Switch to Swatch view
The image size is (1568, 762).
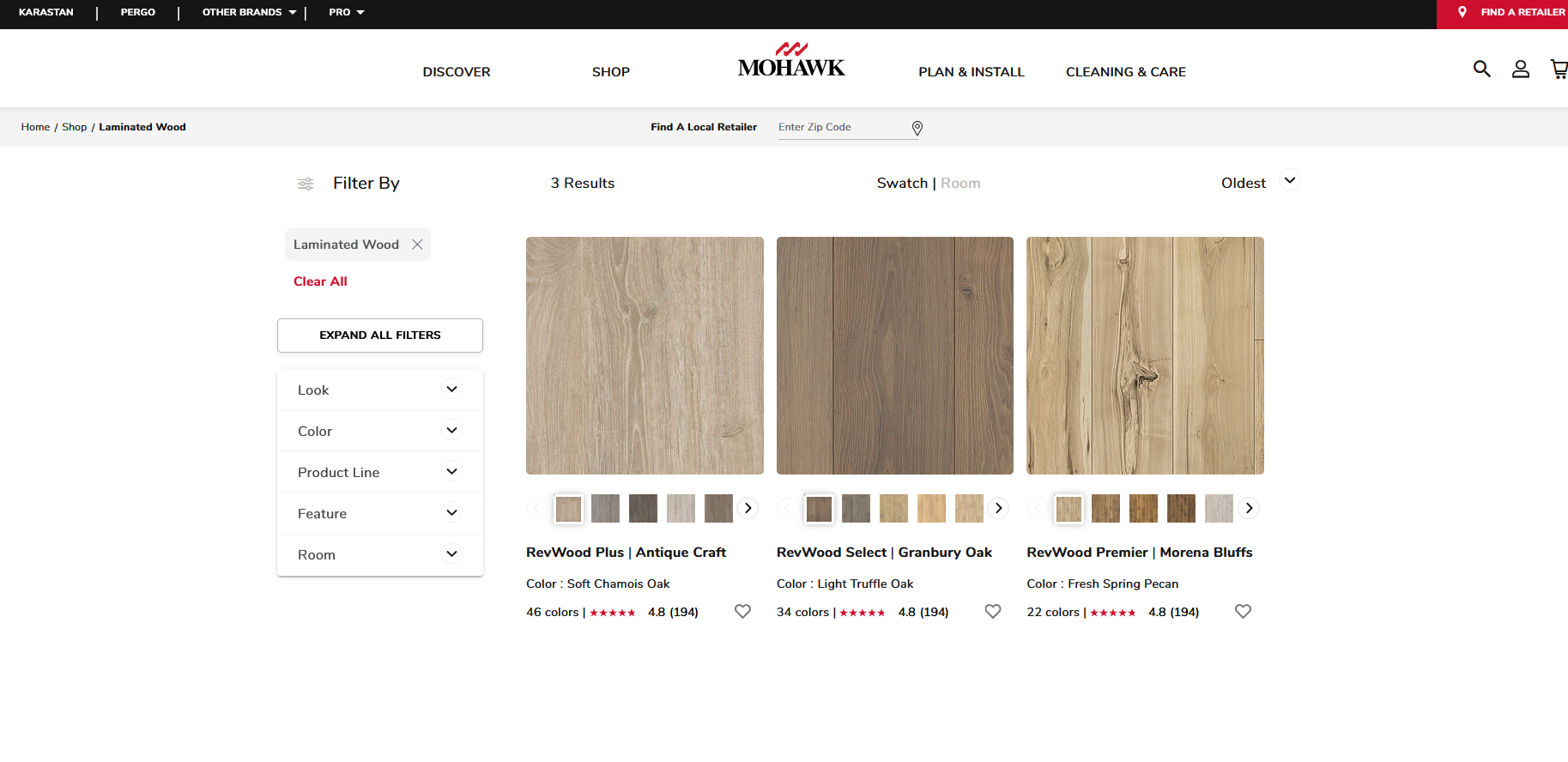[x=902, y=183]
